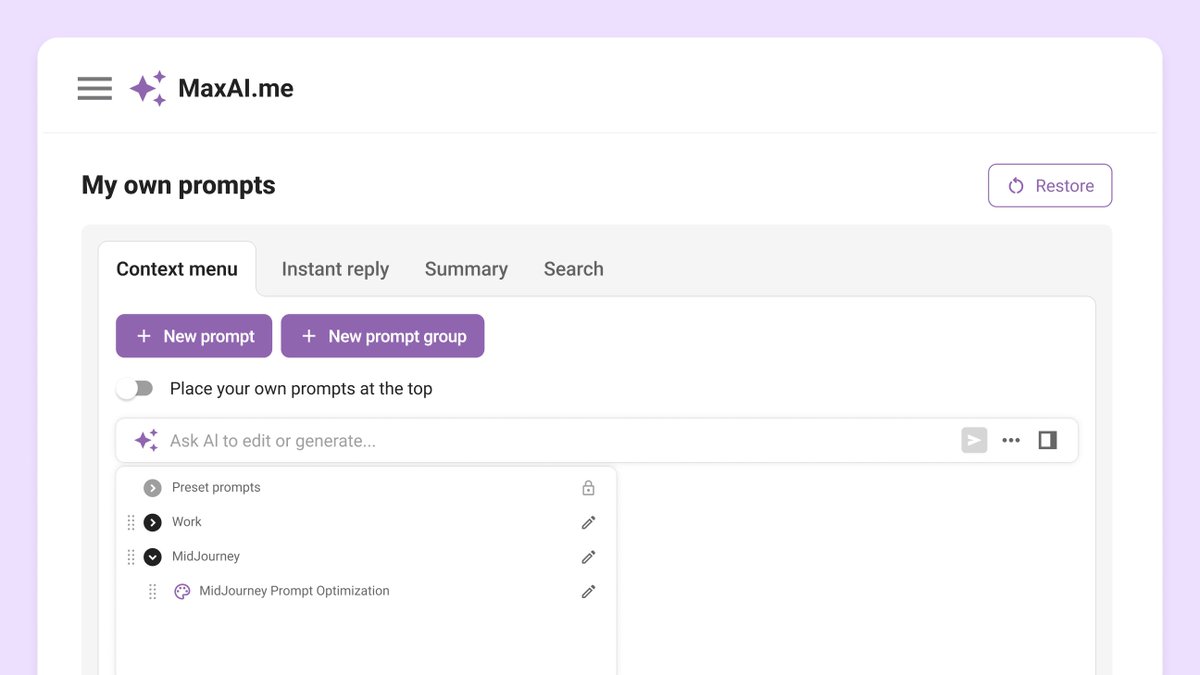Click the side panel layout icon
This screenshot has height=675, width=1200.
tap(1047, 440)
